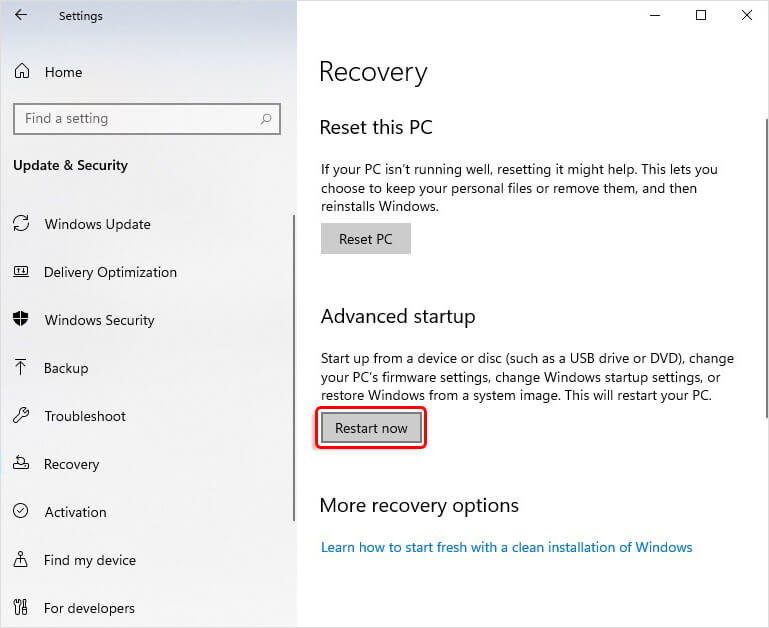
Task: Select the Recovery icon in sidebar
Action: (21, 463)
